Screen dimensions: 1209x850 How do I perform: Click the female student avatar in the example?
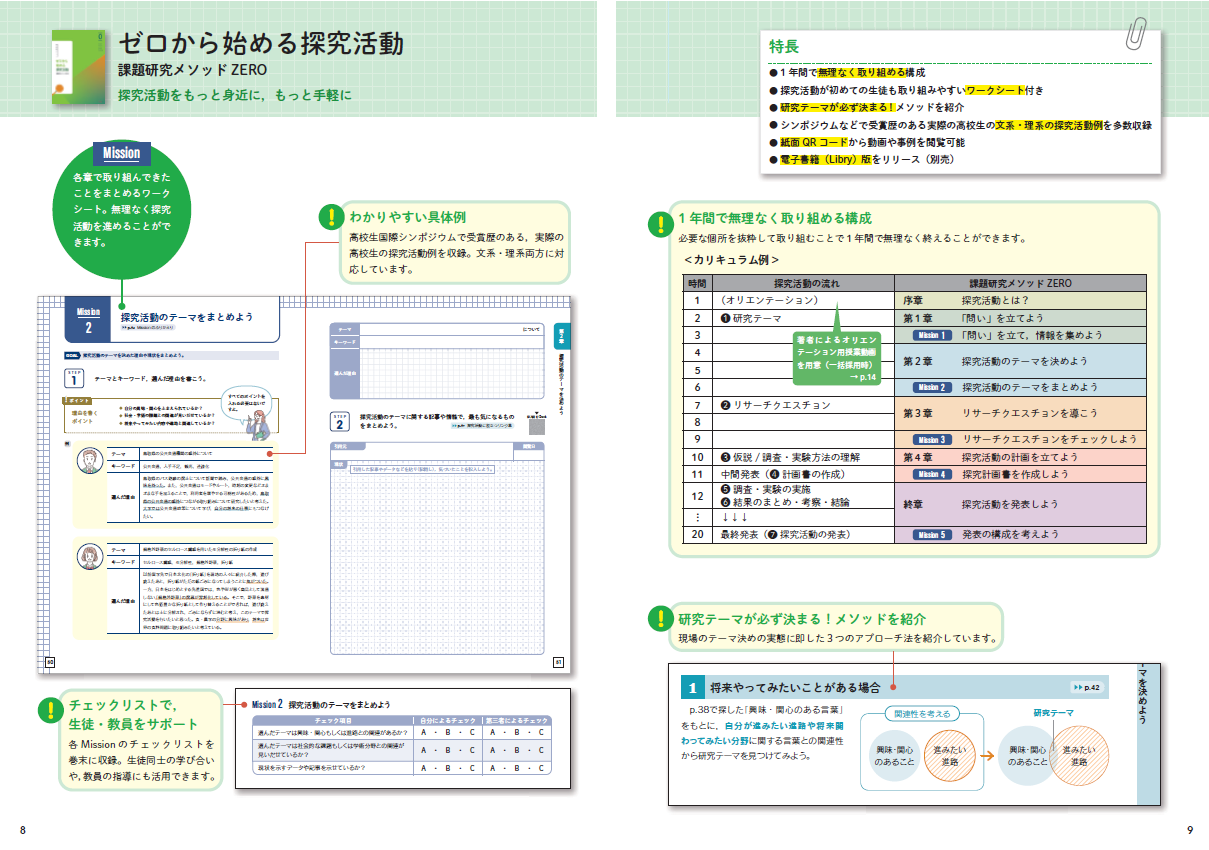point(92,557)
